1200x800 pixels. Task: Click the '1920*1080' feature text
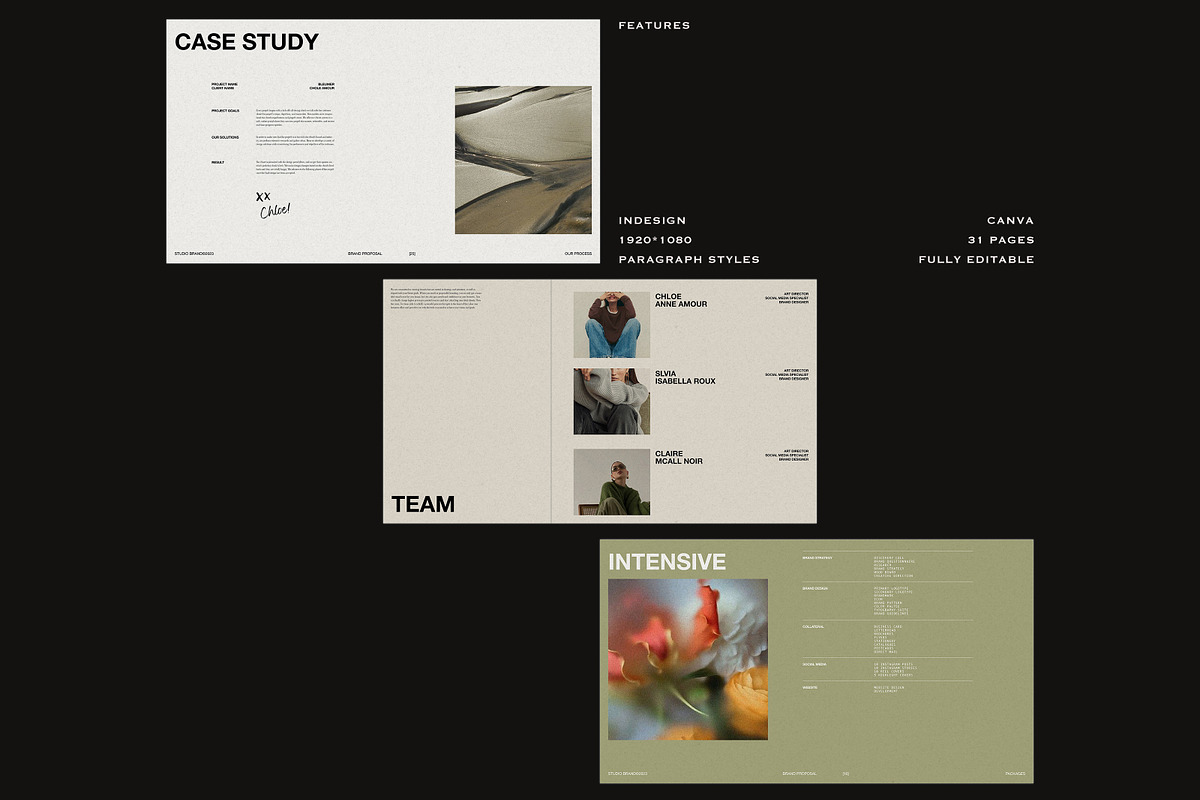[655, 240]
